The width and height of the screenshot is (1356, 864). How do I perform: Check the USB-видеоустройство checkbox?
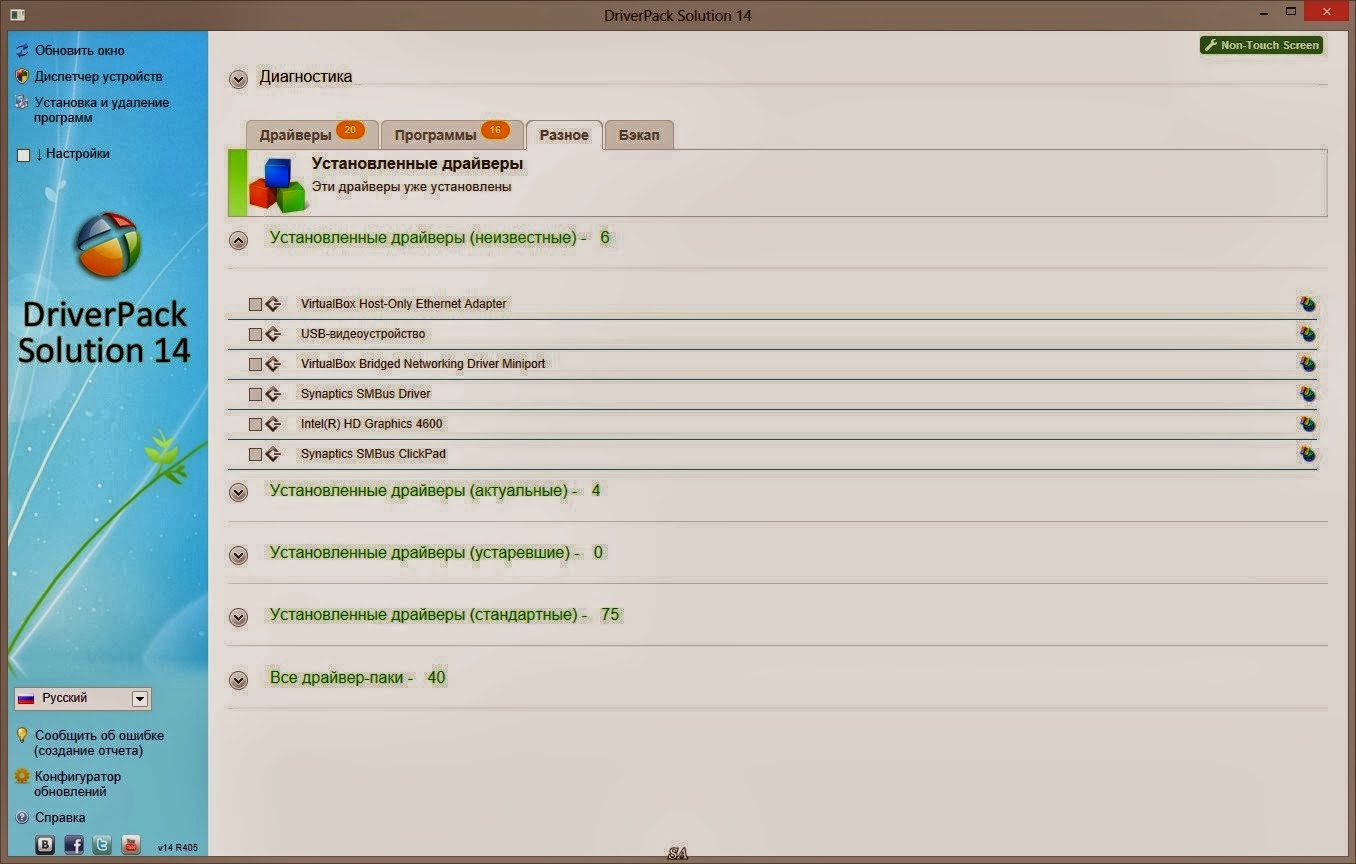coord(255,334)
